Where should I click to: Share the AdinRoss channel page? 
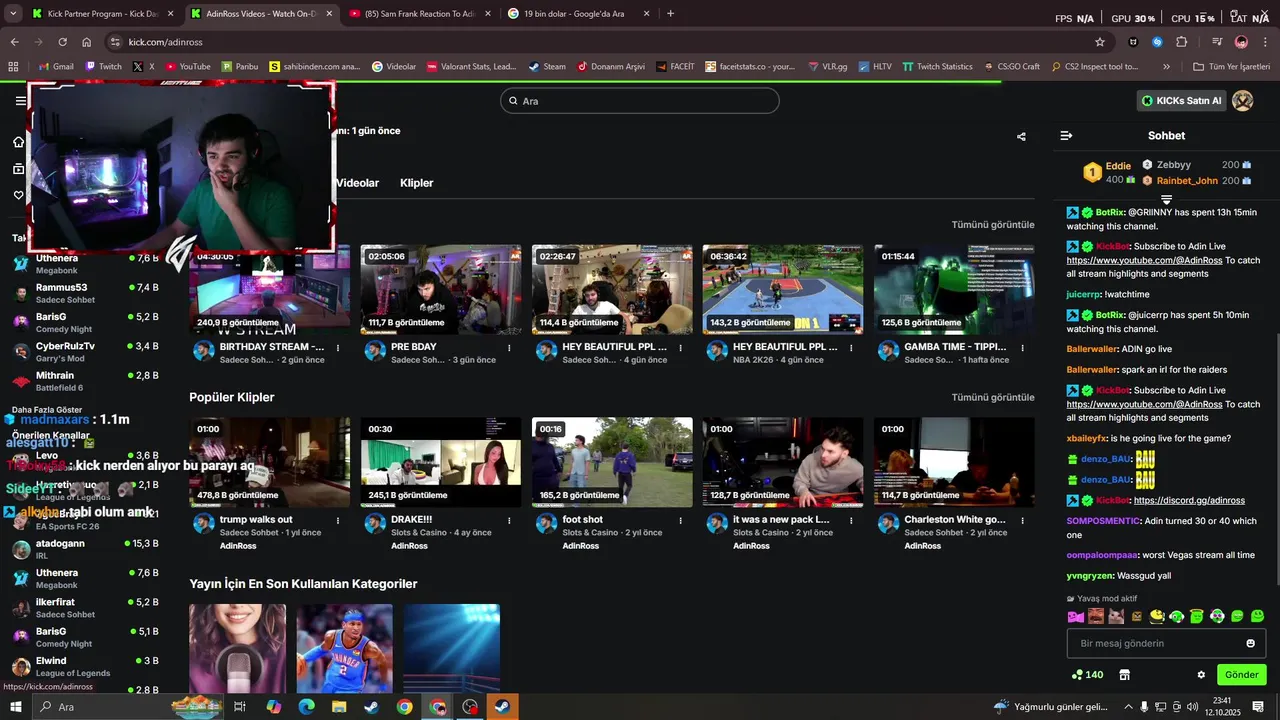(1021, 137)
